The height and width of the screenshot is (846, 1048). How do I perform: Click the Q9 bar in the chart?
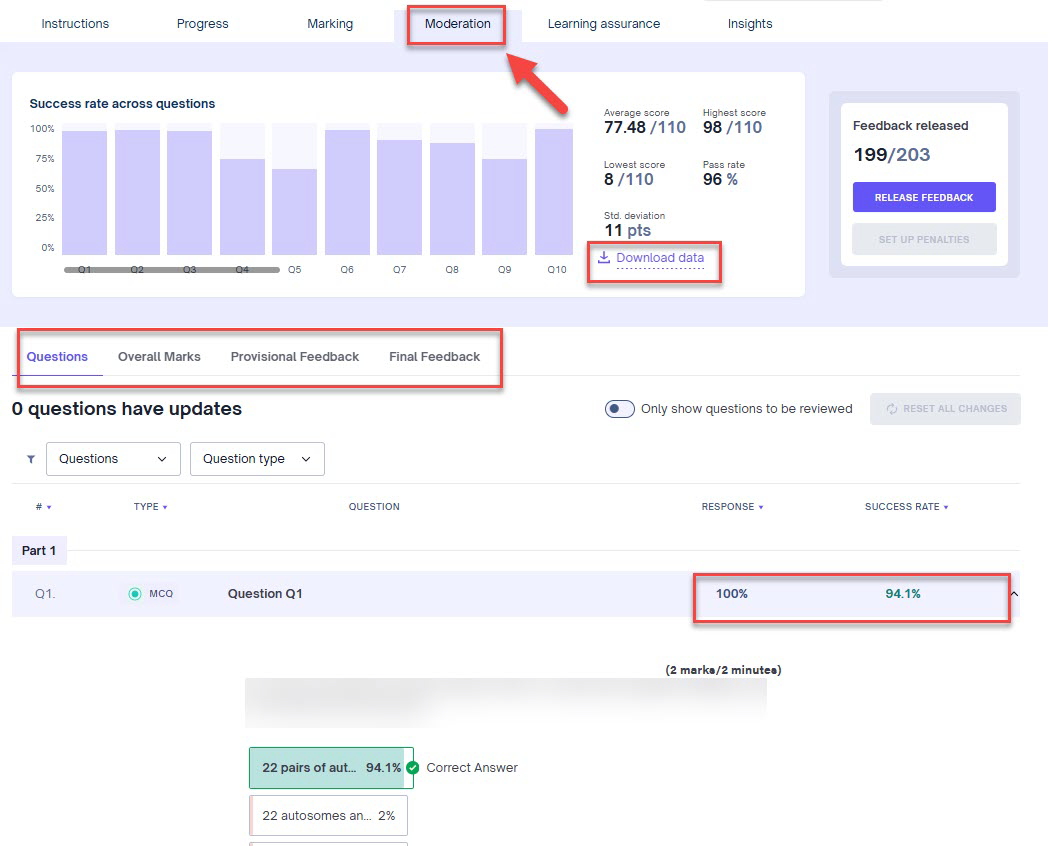click(504, 206)
